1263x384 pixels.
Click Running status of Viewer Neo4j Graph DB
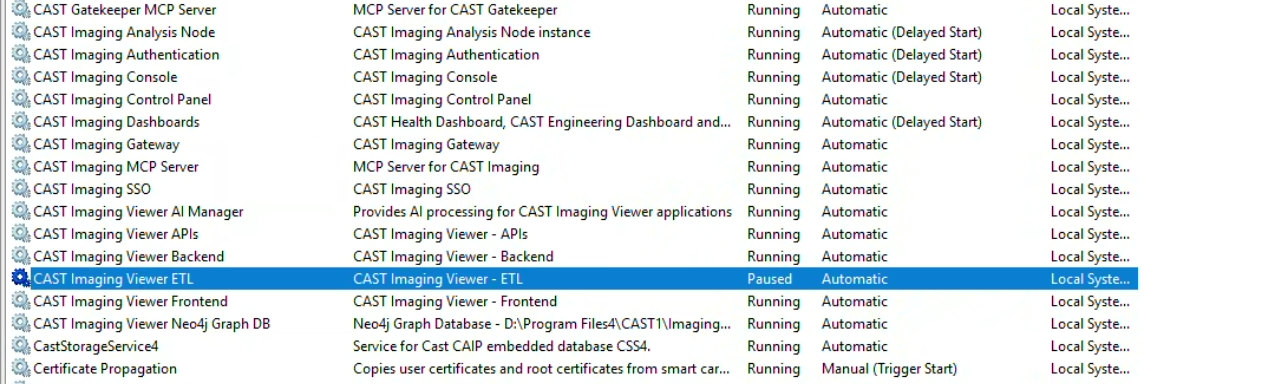[x=773, y=324]
